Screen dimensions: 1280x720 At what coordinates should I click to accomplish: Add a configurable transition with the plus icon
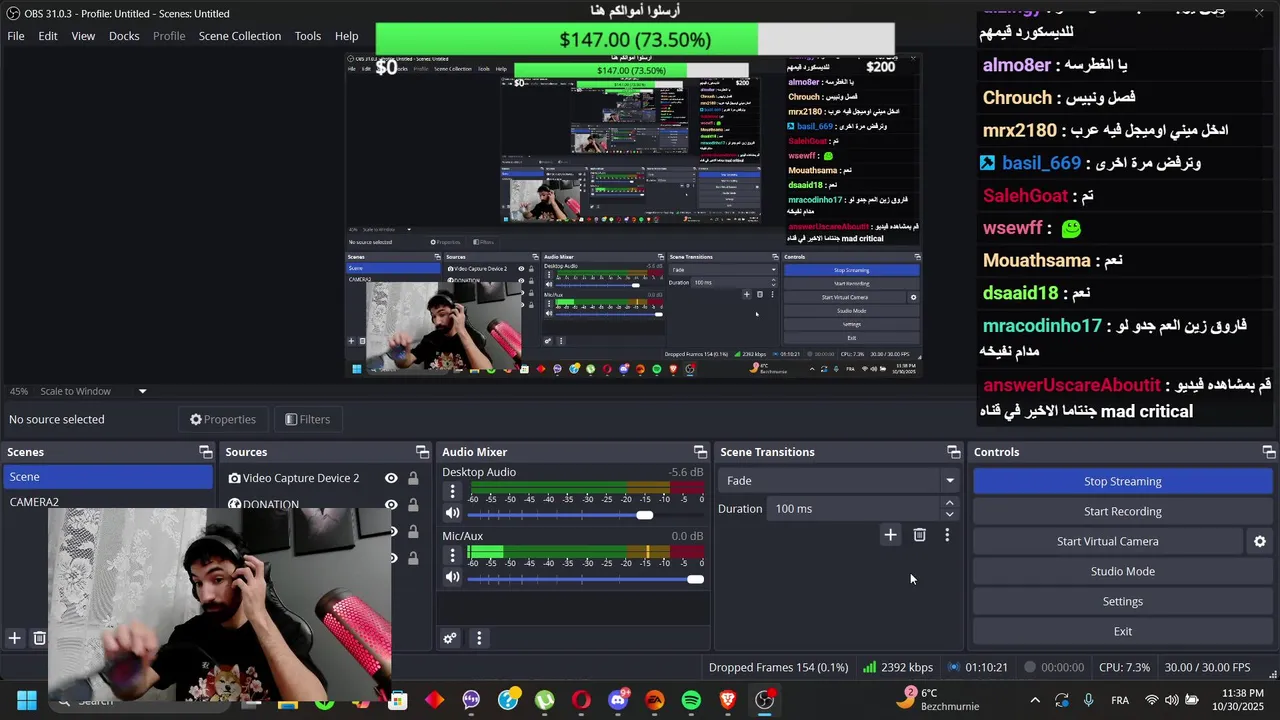tap(890, 535)
